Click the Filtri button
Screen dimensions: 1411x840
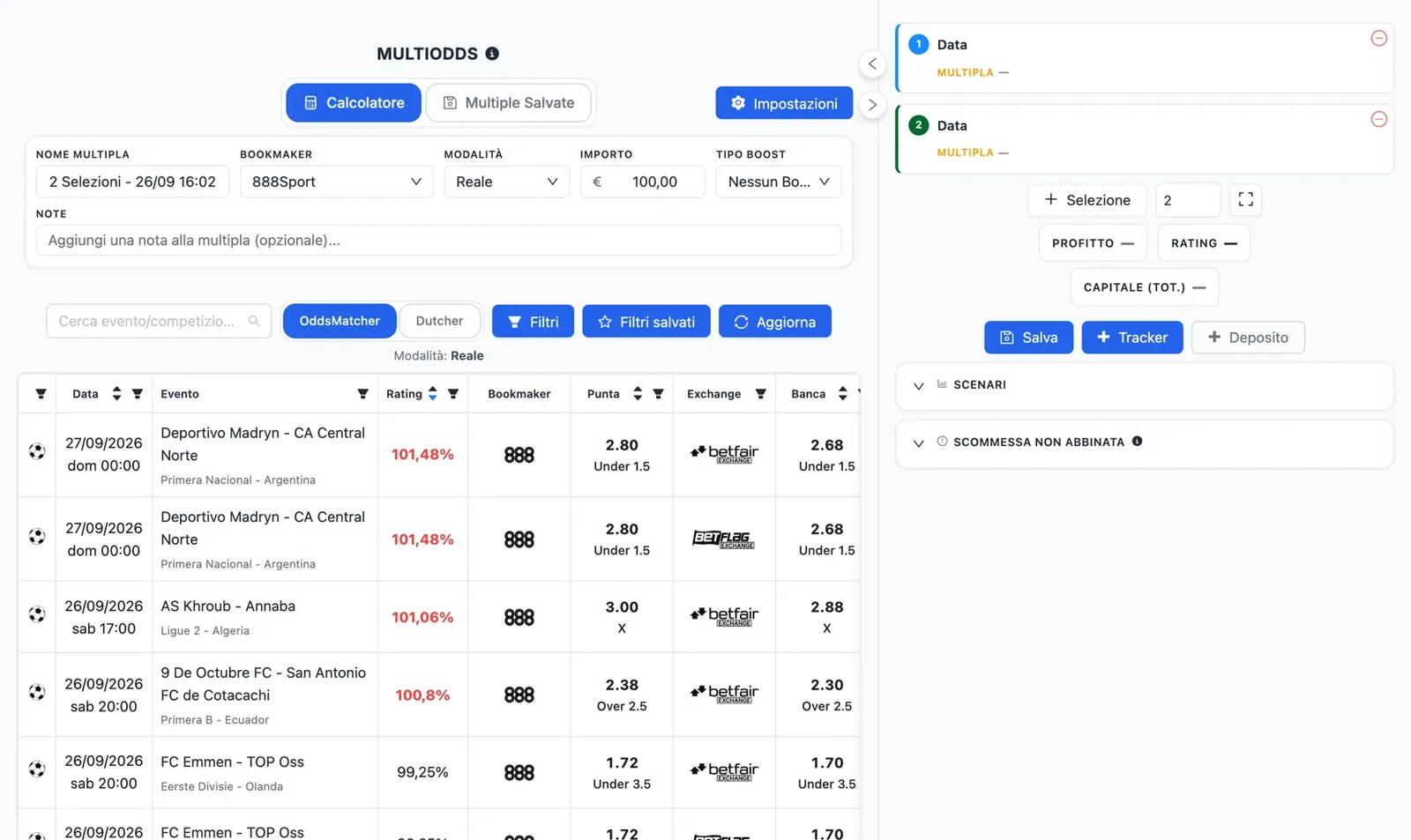tap(533, 322)
